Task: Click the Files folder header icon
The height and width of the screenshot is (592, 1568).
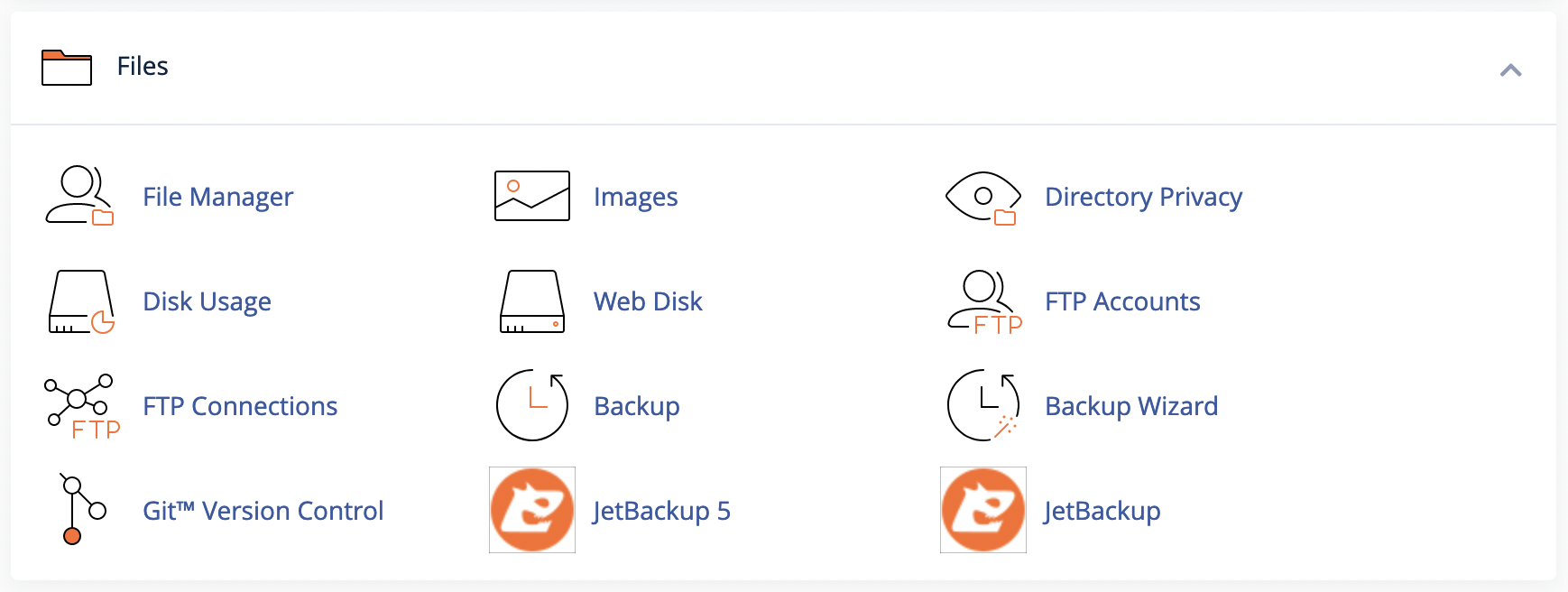Action: pos(67,68)
